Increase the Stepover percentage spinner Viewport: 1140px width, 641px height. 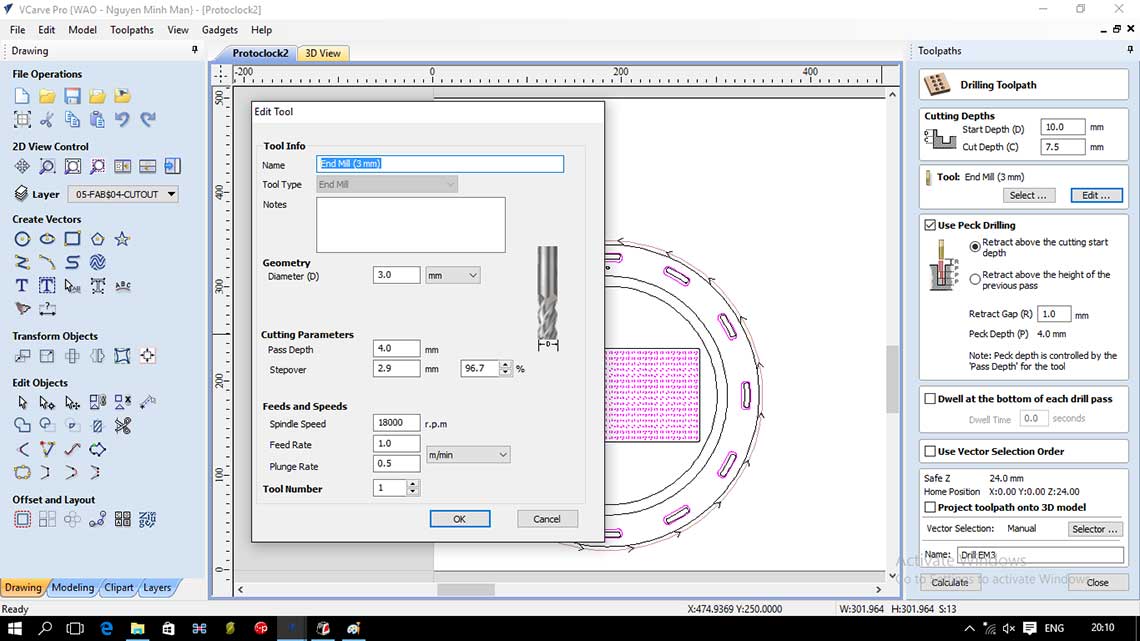tap(505, 365)
